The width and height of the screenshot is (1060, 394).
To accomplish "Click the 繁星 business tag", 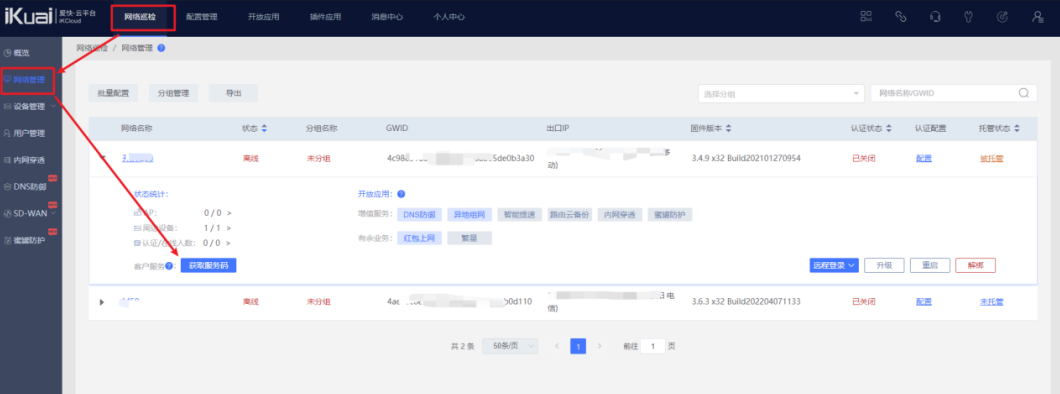I will [x=470, y=238].
